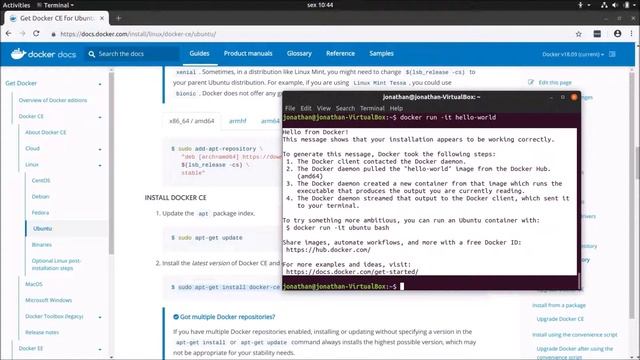Collapse the Get Docker sidebar section
This screenshot has height=360, width=640.
[100, 84]
